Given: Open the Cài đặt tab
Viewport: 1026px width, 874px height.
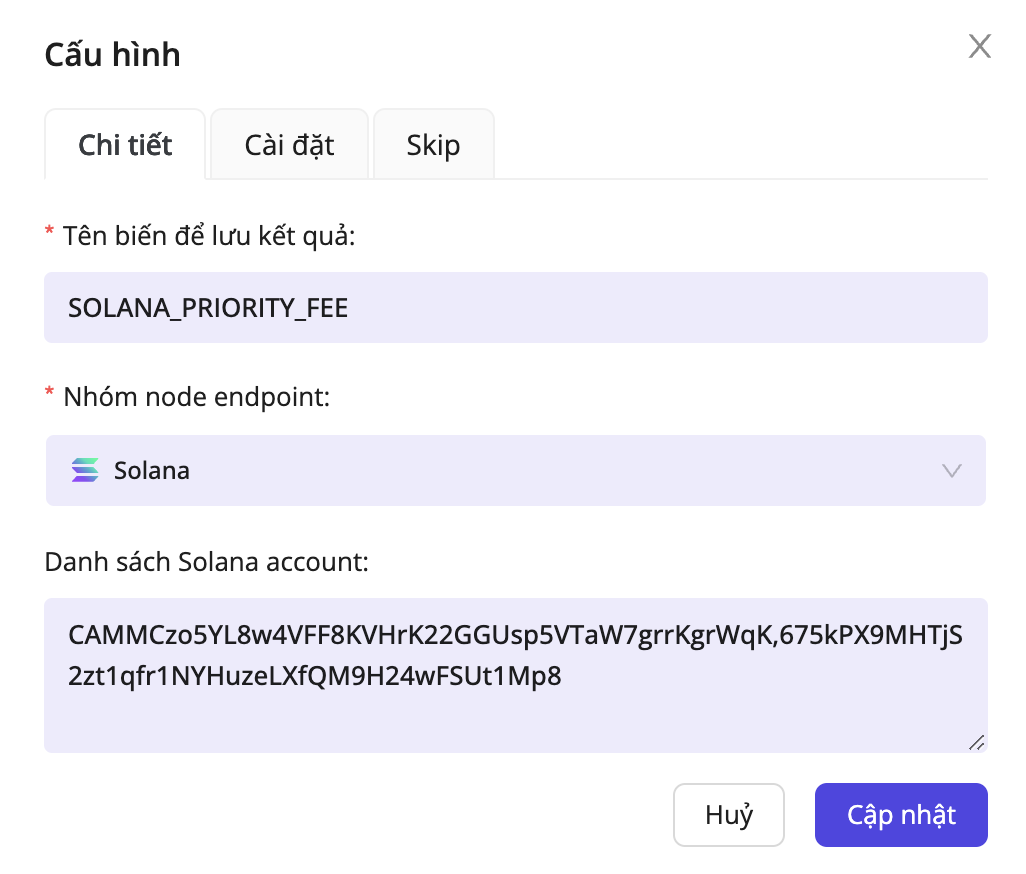Looking at the screenshot, I should click(x=289, y=145).
